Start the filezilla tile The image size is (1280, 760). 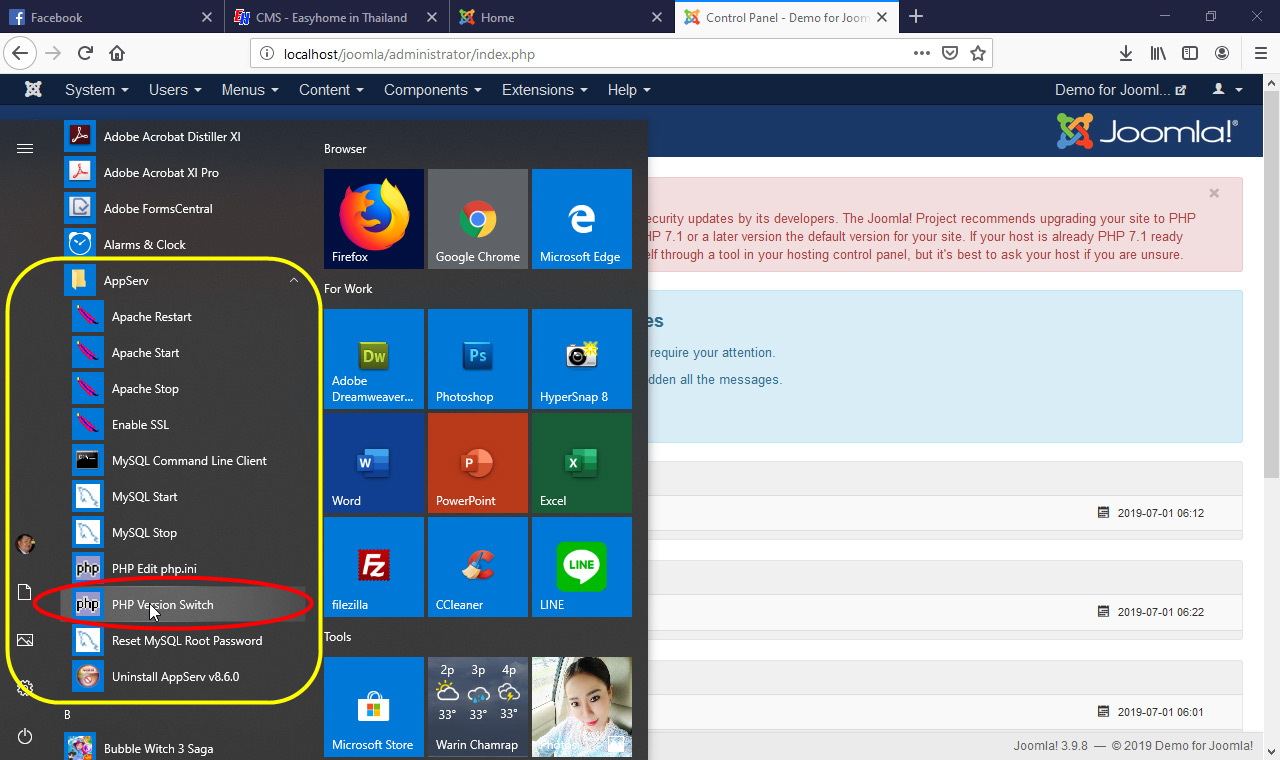pyautogui.click(x=373, y=566)
